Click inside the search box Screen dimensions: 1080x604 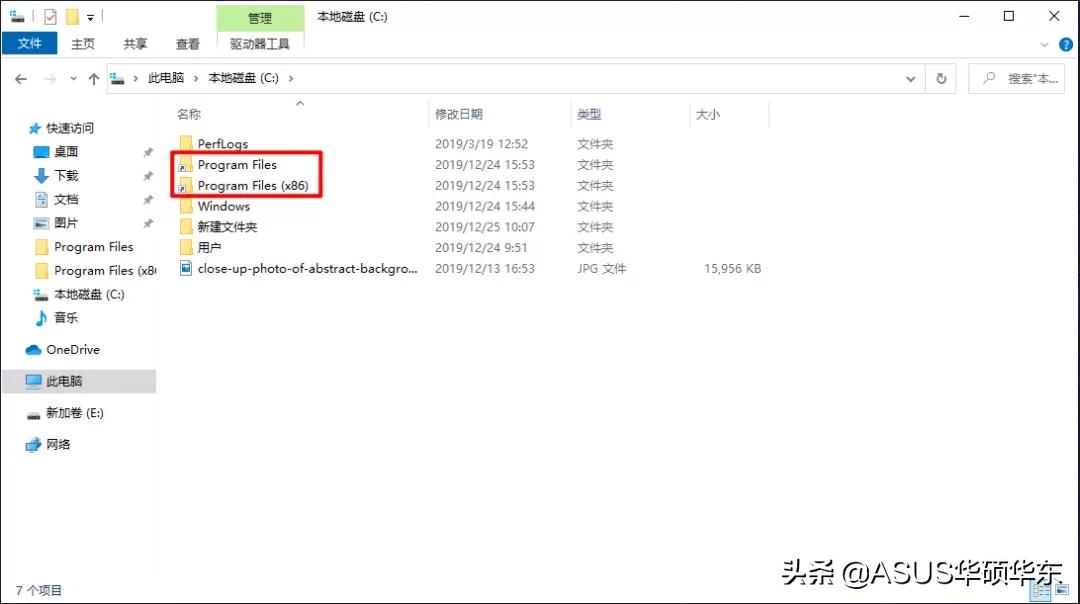tap(1017, 78)
